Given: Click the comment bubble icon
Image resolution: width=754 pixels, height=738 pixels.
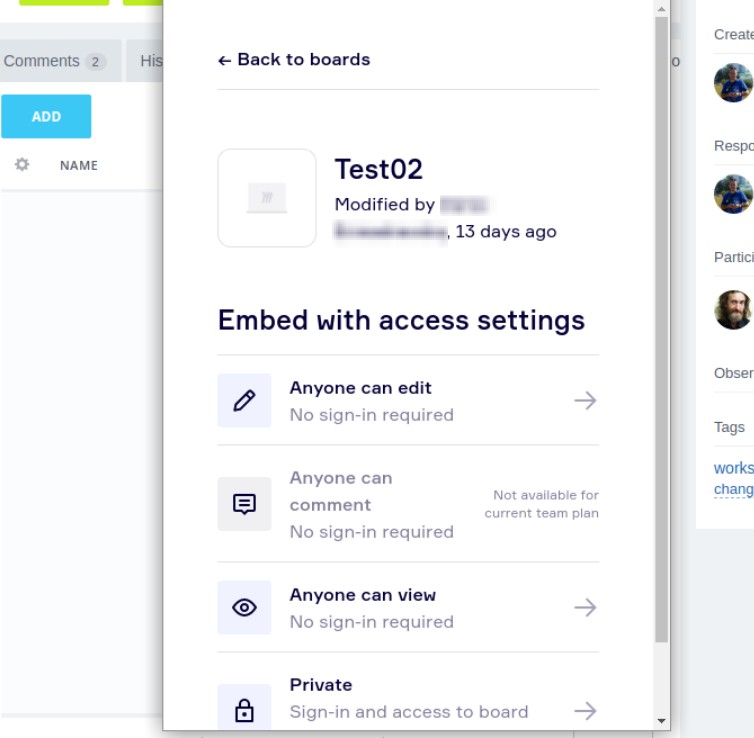Looking at the screenshot, I should click(x=244, y=504).
